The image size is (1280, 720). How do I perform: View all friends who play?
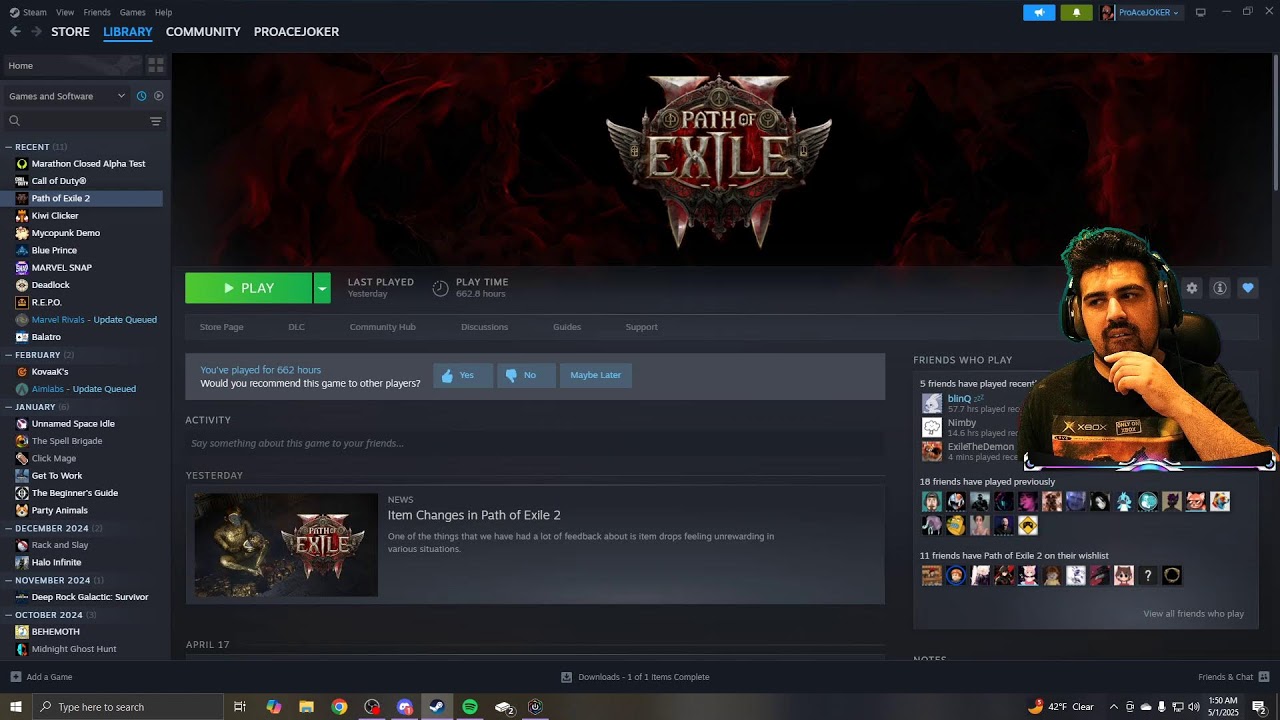(1193, 614)
